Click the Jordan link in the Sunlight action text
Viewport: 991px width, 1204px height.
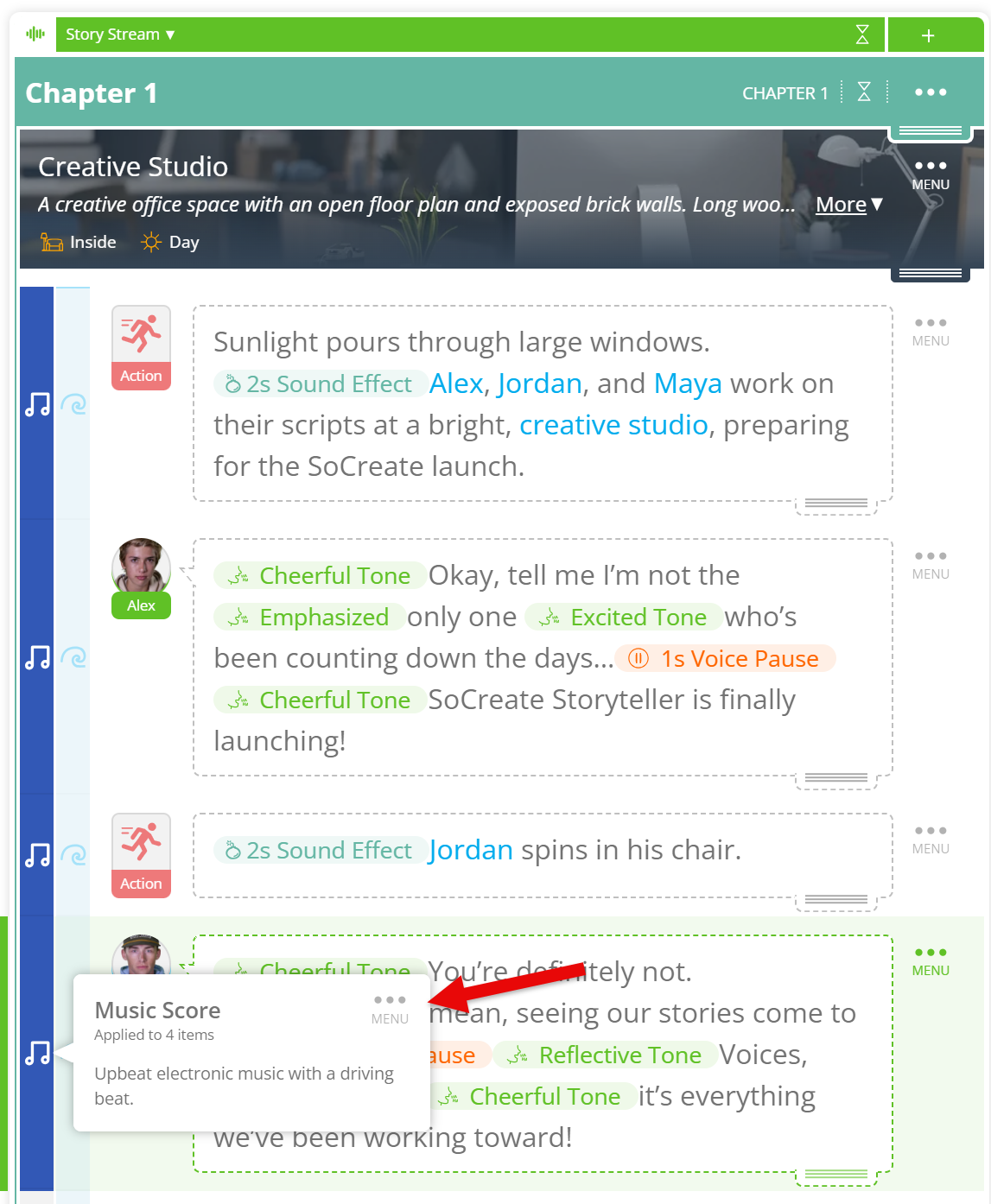[539, 383]
